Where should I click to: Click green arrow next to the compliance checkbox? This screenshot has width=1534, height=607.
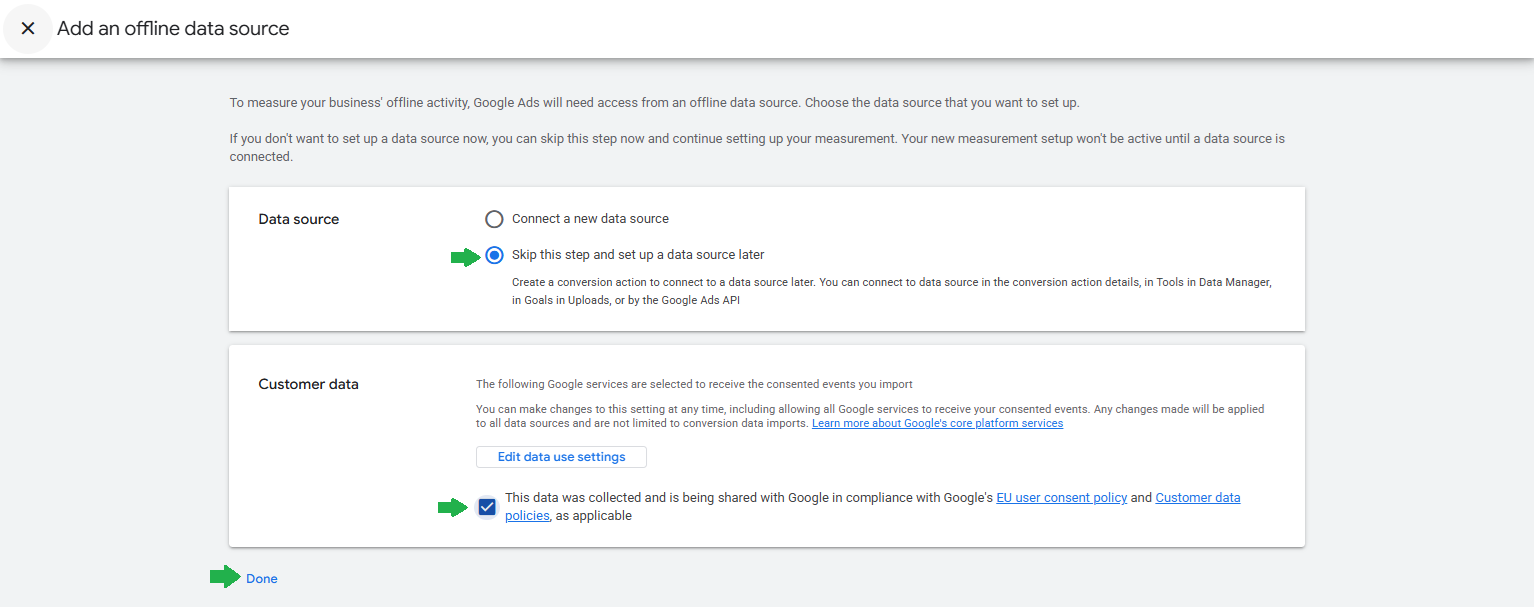[452, 508]
